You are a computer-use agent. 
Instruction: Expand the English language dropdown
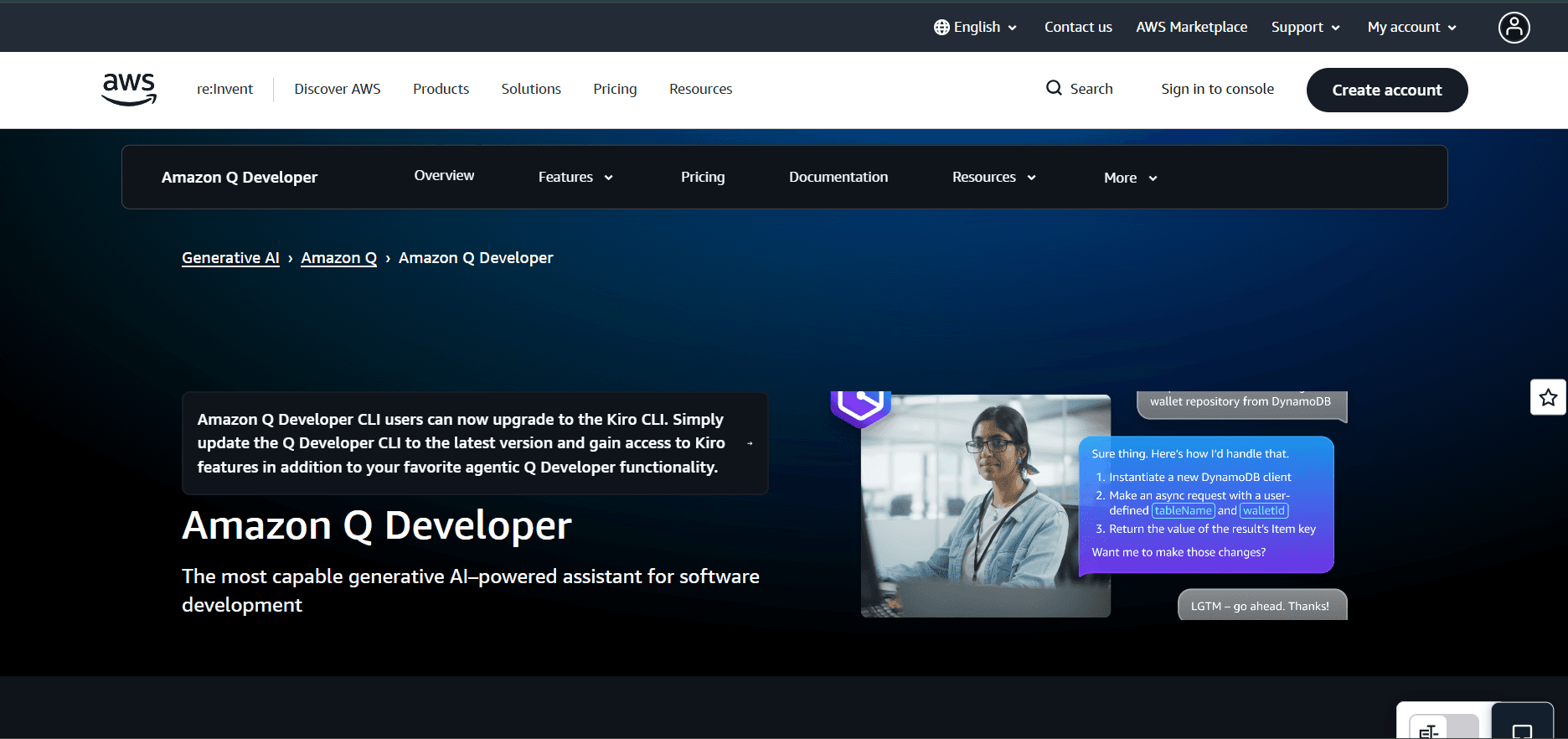[976, 28]
